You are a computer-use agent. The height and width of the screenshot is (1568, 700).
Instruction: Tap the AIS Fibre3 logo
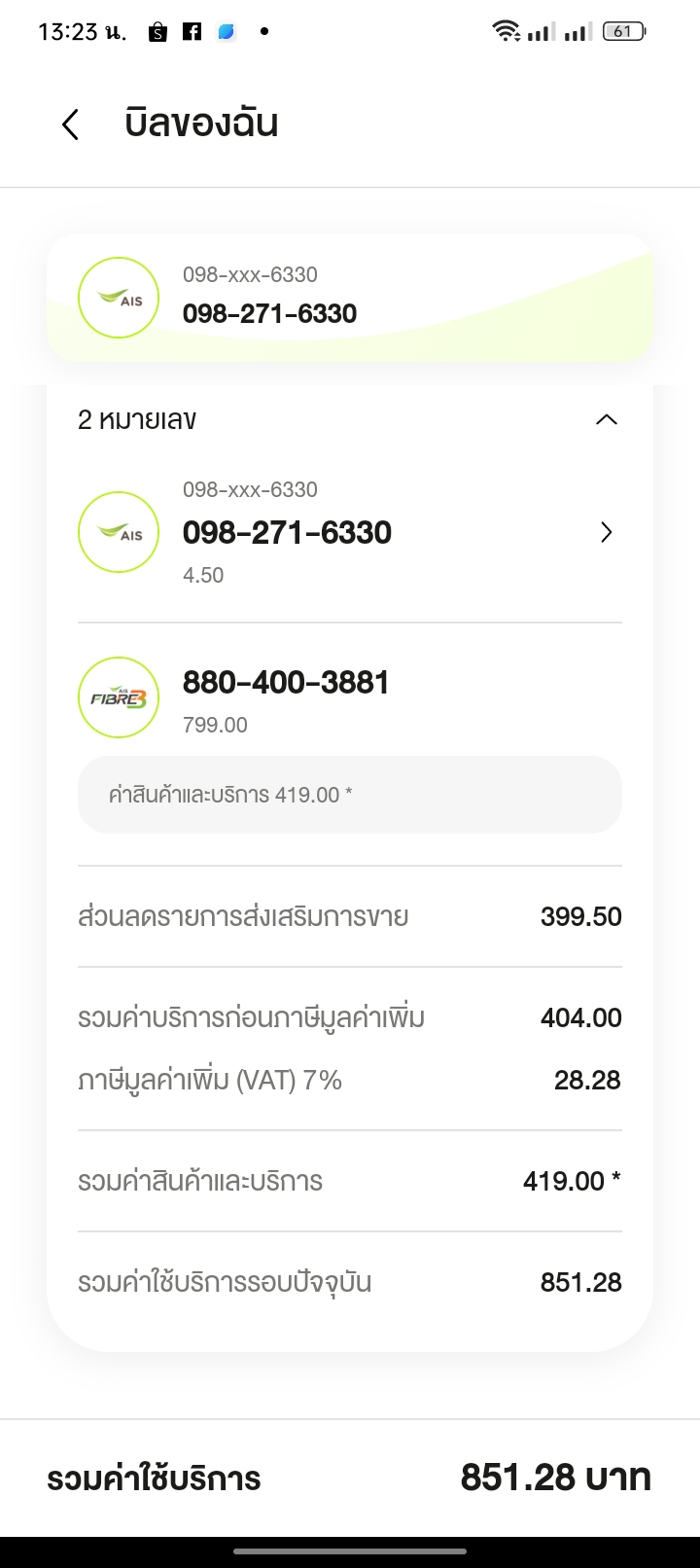[x=118, y=697]
